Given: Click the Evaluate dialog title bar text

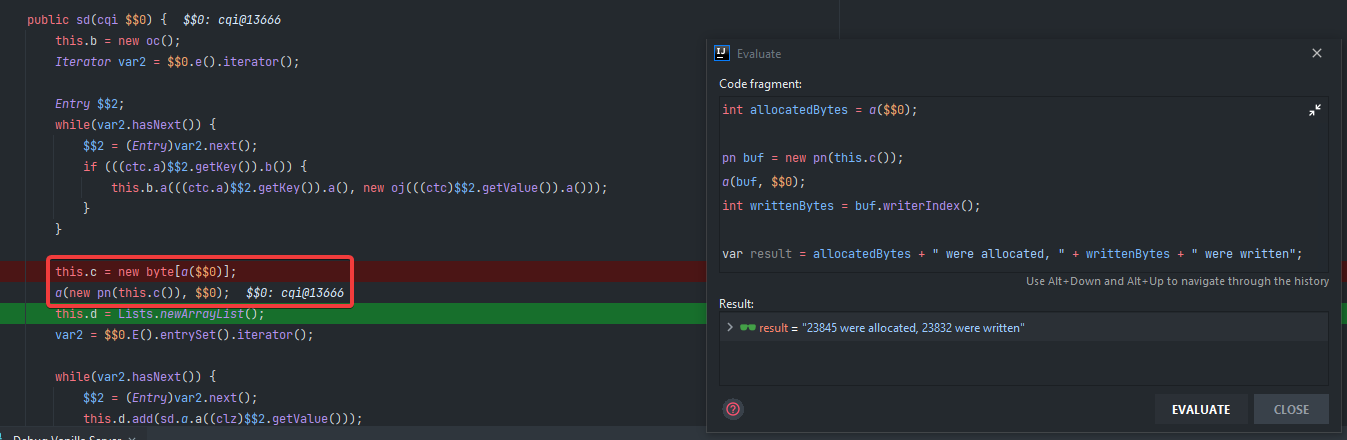Looking at the screenshot, I should pos(759,54).
